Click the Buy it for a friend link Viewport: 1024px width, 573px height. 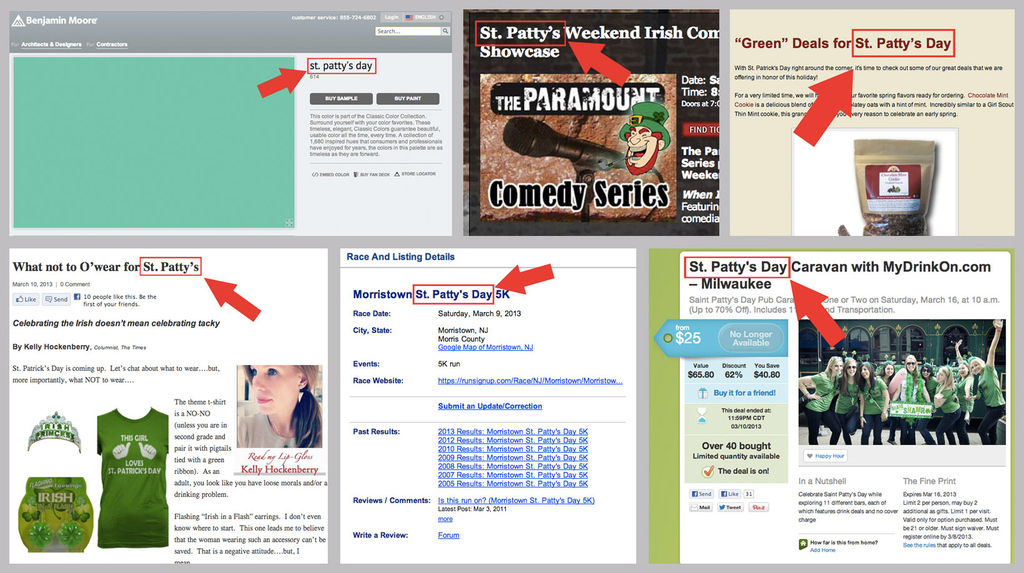[744, 393]
